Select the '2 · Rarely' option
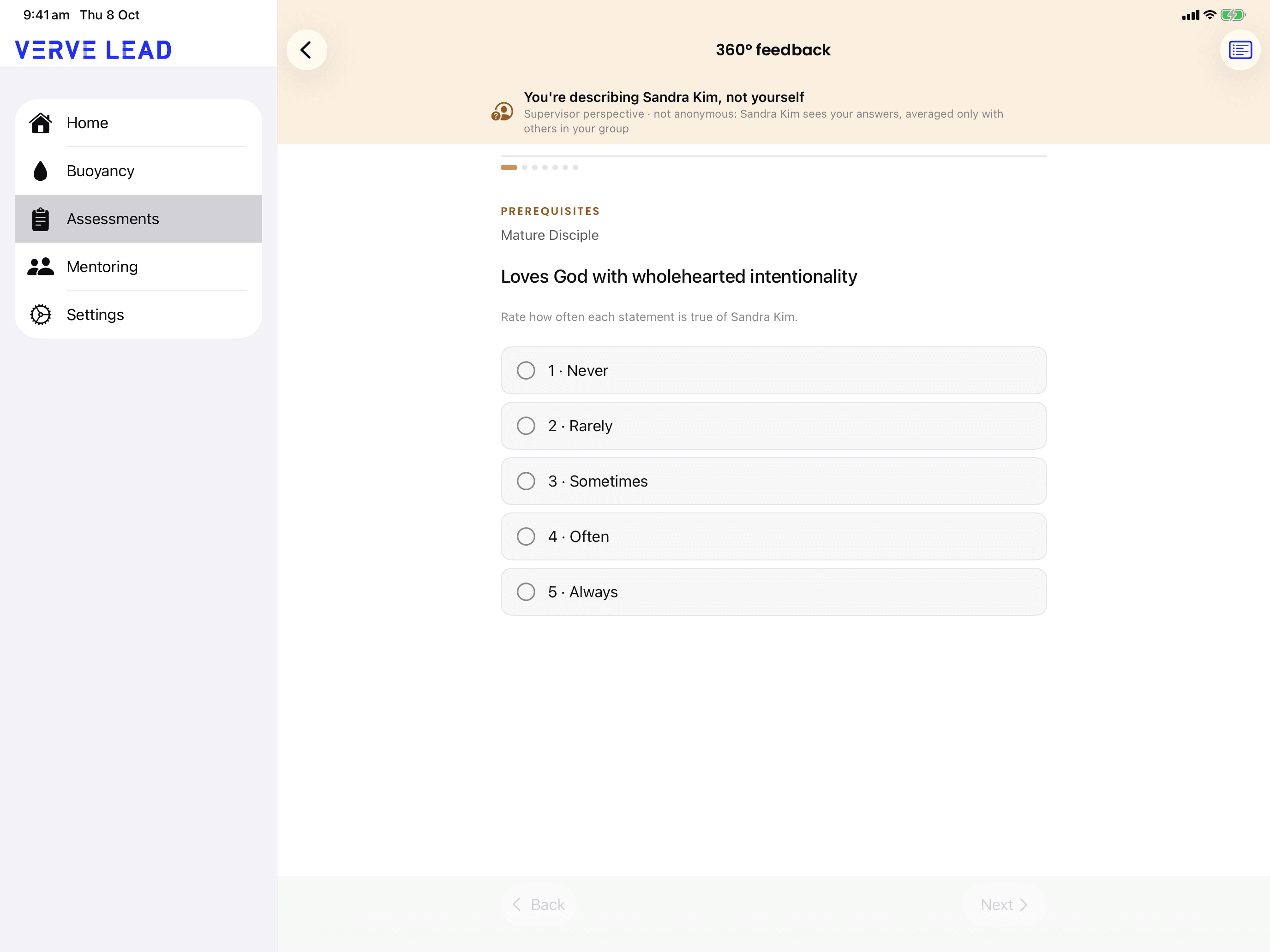 coord(773,426)
